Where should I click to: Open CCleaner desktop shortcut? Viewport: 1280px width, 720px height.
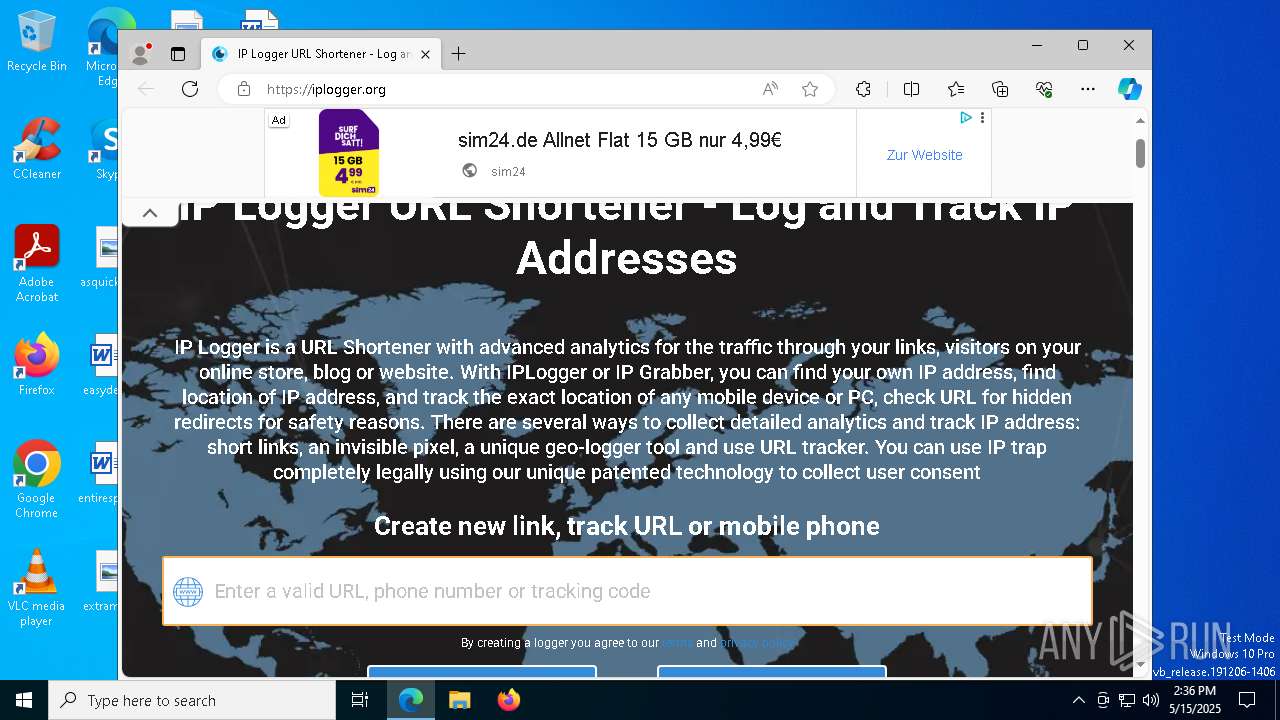point(36,148)
